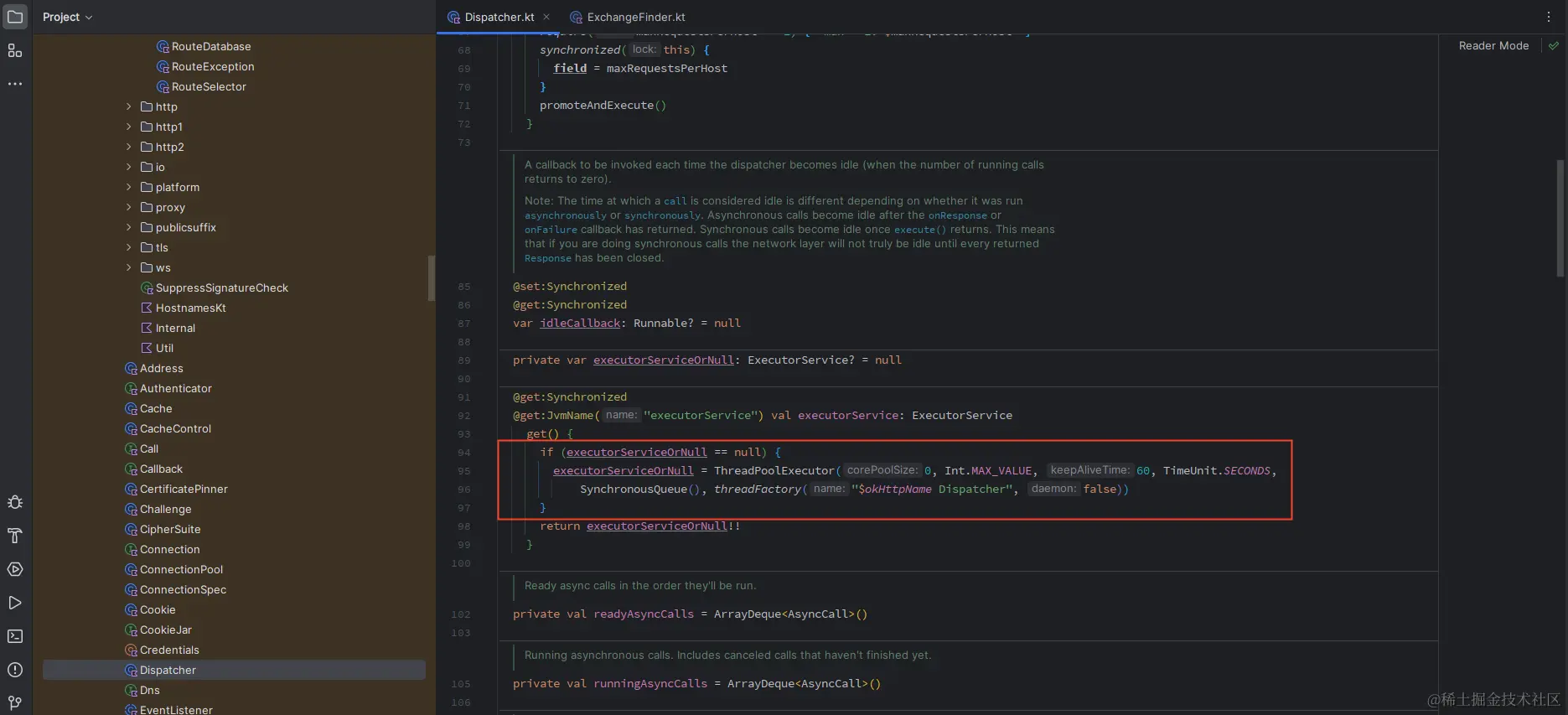Click the class icon beside CipherSuite
Image resolution: width=1568 pixels, height=715 pixels.
pos(131,530)
